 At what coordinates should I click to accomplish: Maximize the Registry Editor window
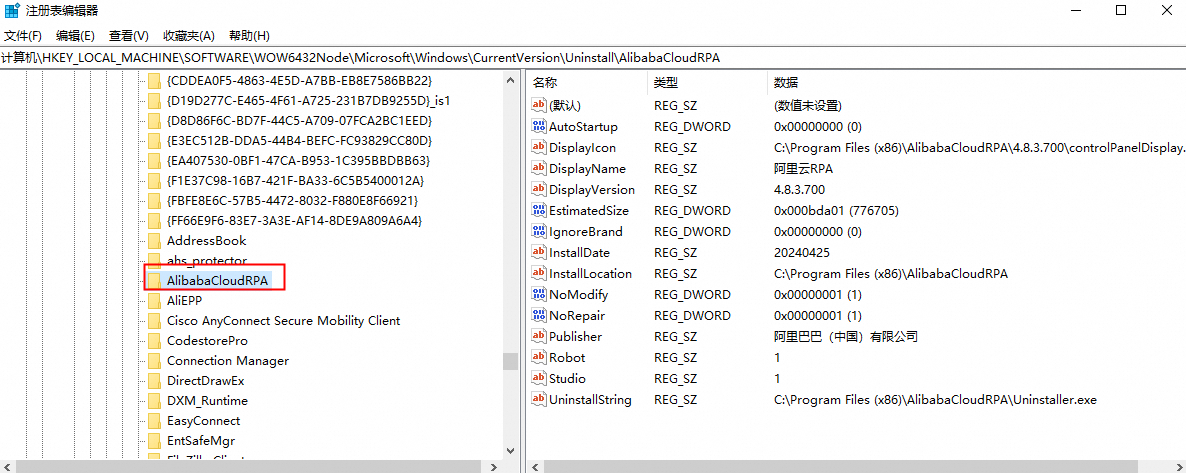[1121, 11]
